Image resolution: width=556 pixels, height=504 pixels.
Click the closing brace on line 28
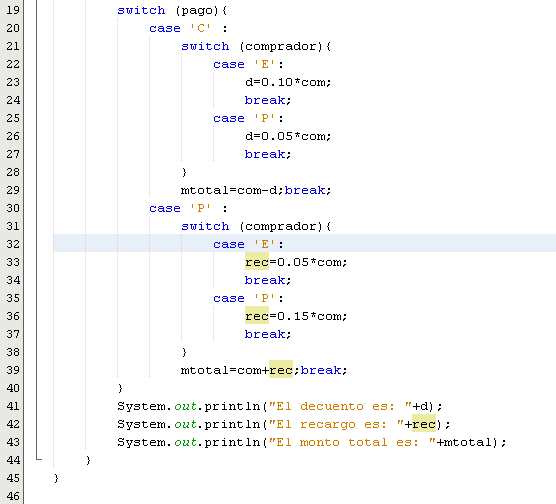pyautogui.click(x=184, y=172)
